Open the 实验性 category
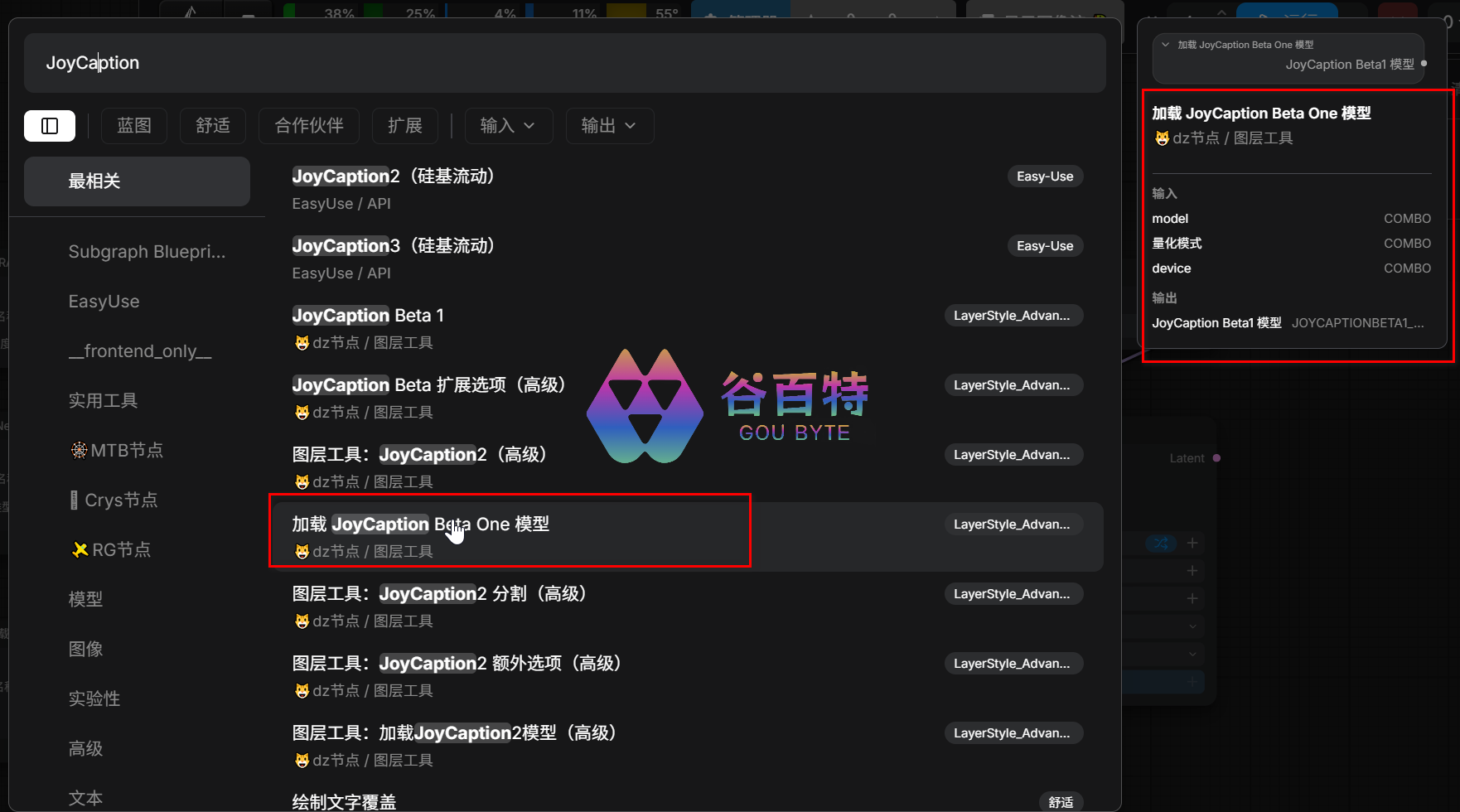Image resolution: width=1460 pixels, height=812 pixels. click(x=94, y=699)
